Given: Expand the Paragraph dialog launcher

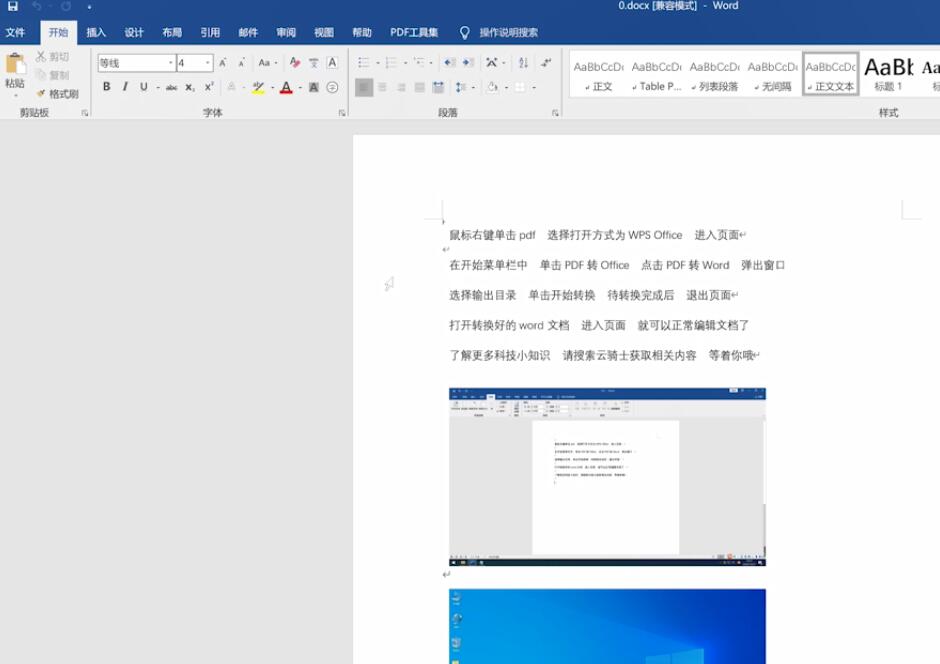Looking at the screenshot, I should click(555, 113).
